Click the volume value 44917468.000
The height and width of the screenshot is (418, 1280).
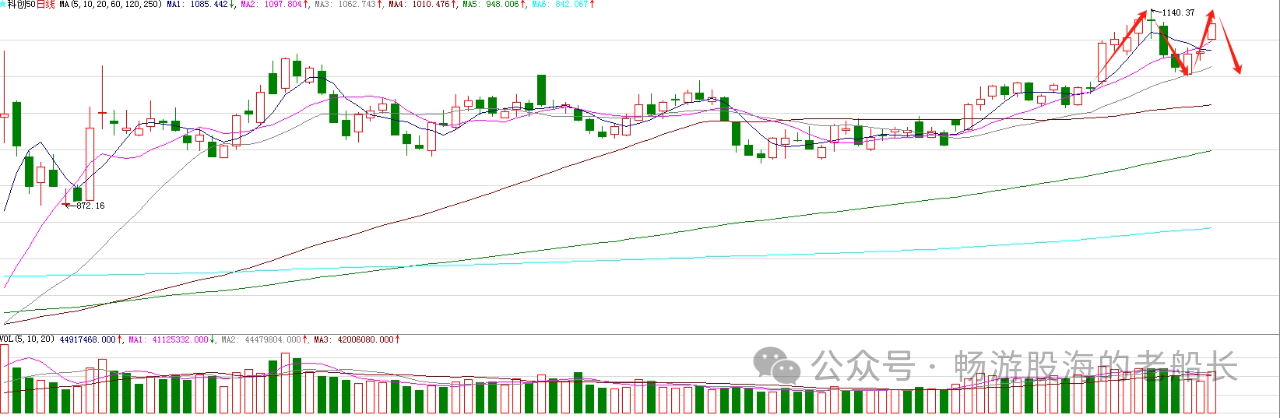[90, 340]
